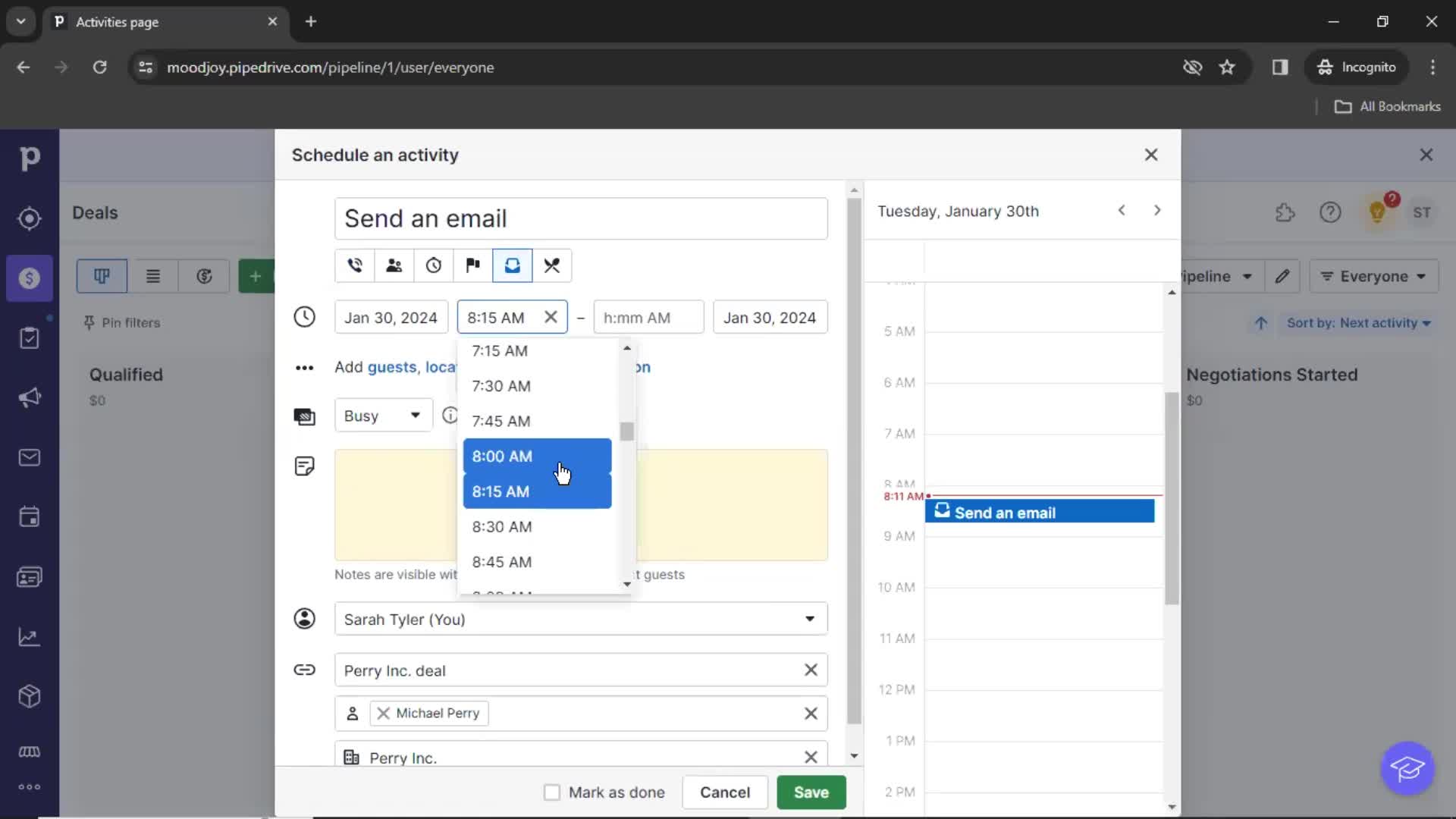1456x819 pixels.
Task: Select the Deadline flag activity type icon
Action: tap(472, 265)
